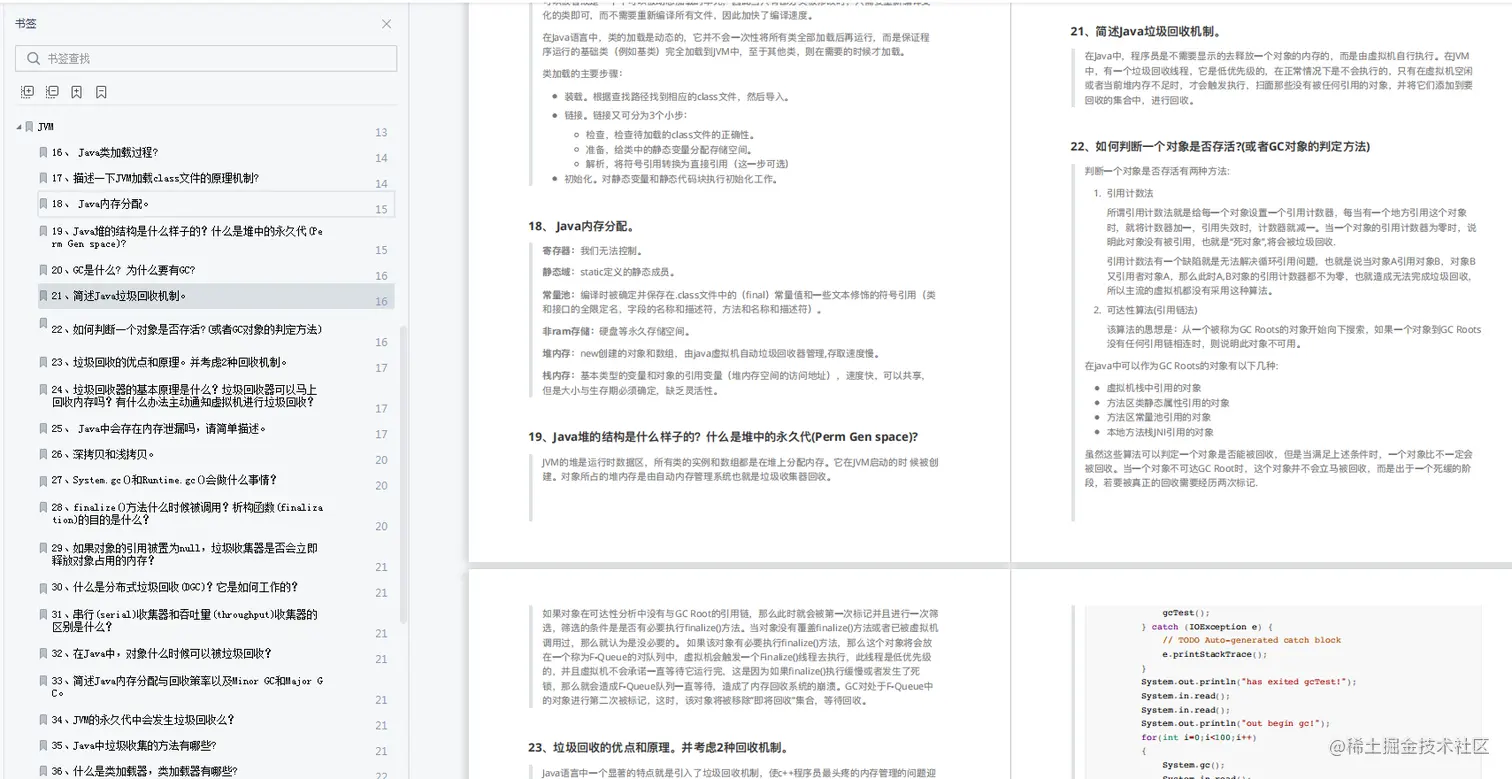The image size is (1512, 779).
Task: Click the remove bookmark icon
Action: tap(101, 92)
